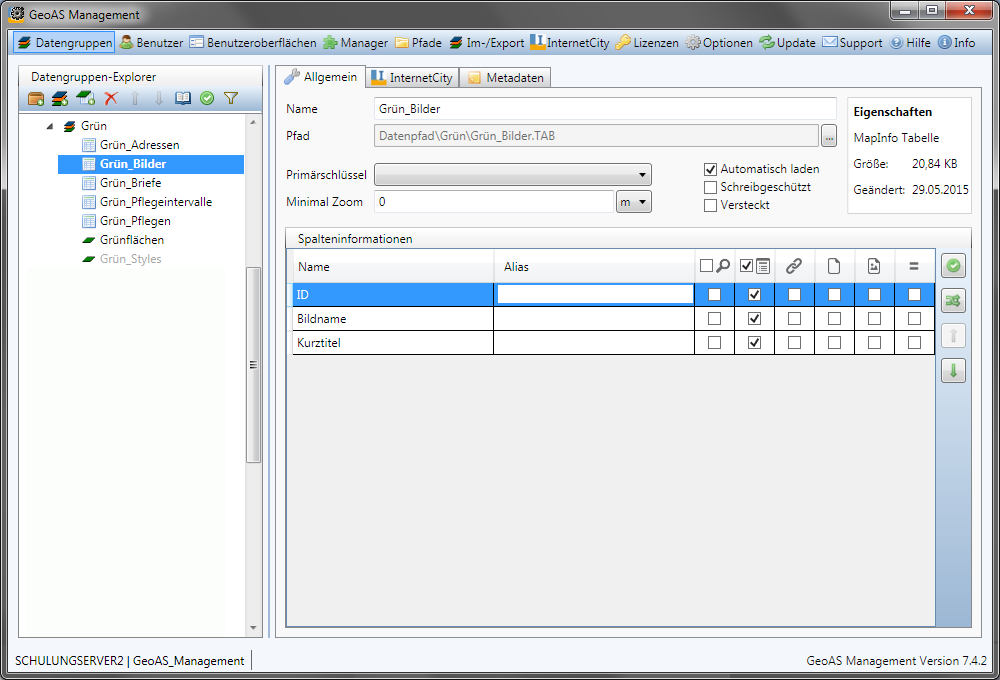Click the green shuffle arrows button beside the column table
Screen dimensions: 1000x680
(953, 302)
